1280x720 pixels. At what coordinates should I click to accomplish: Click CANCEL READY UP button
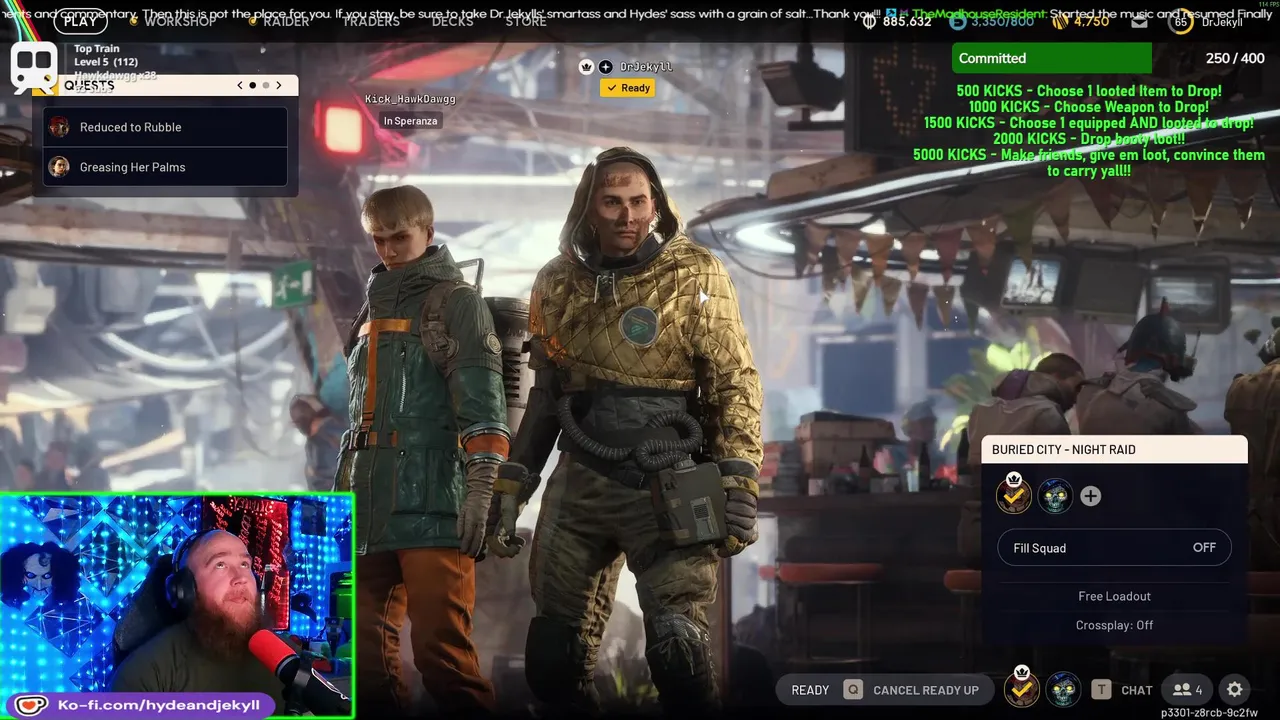point(926,690)
